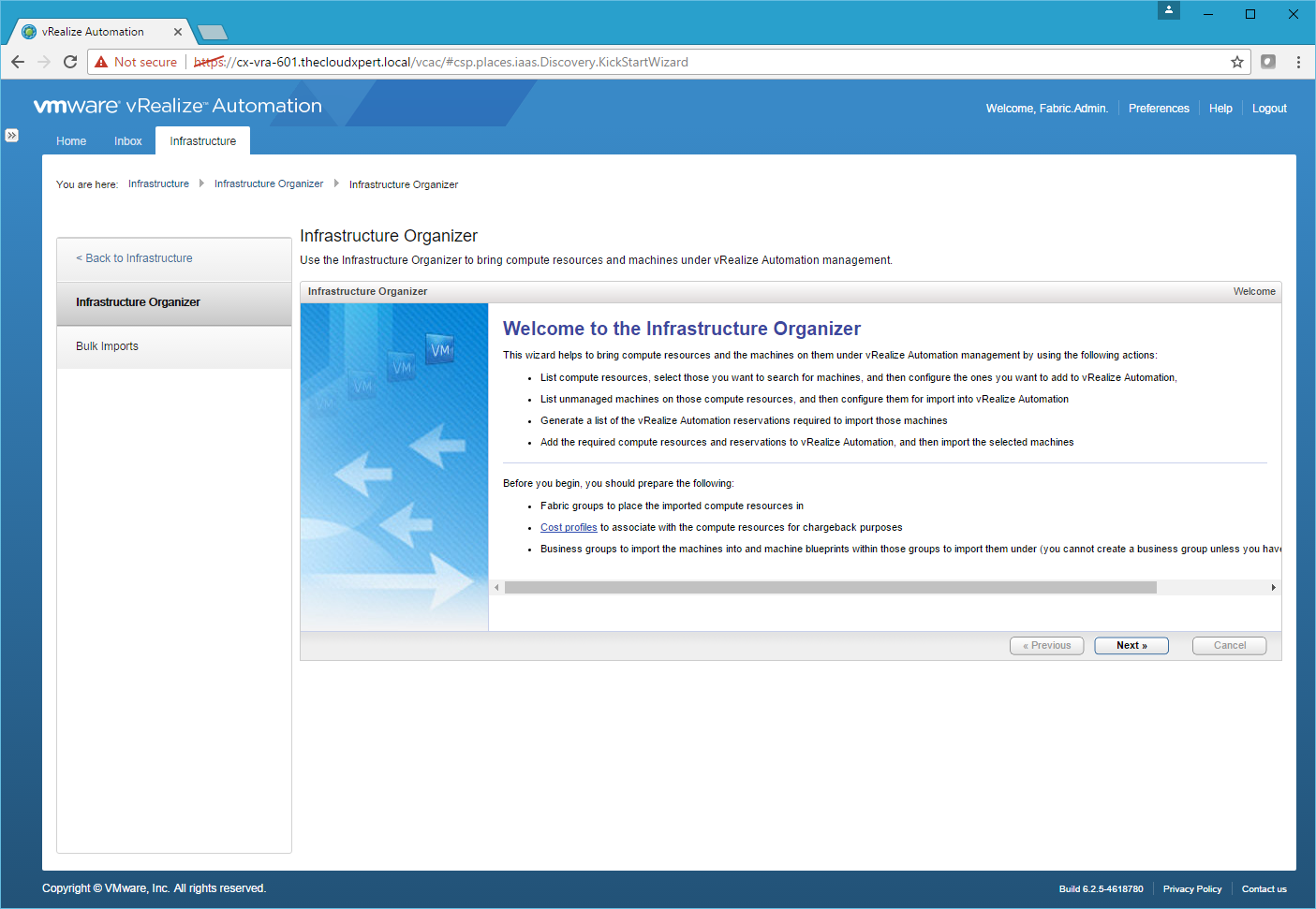Click the browser back arrow
Screen dimensions: 1316x909
(18, 62)
